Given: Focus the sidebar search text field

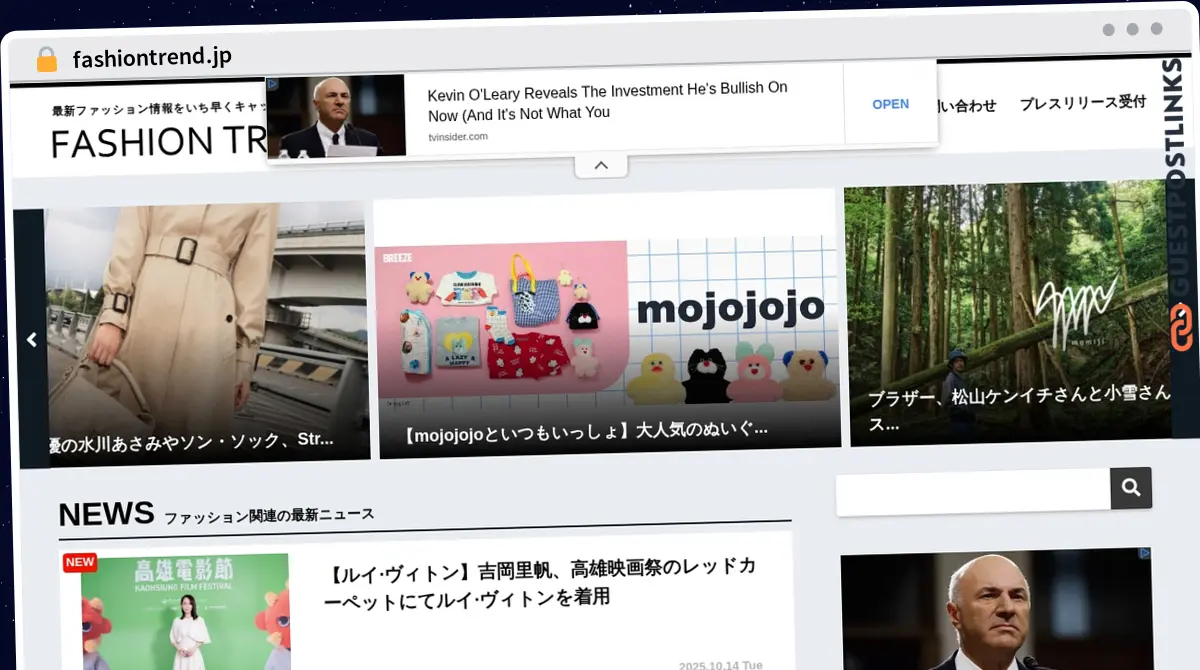Looking at the screenshot, I should [972, 492].
